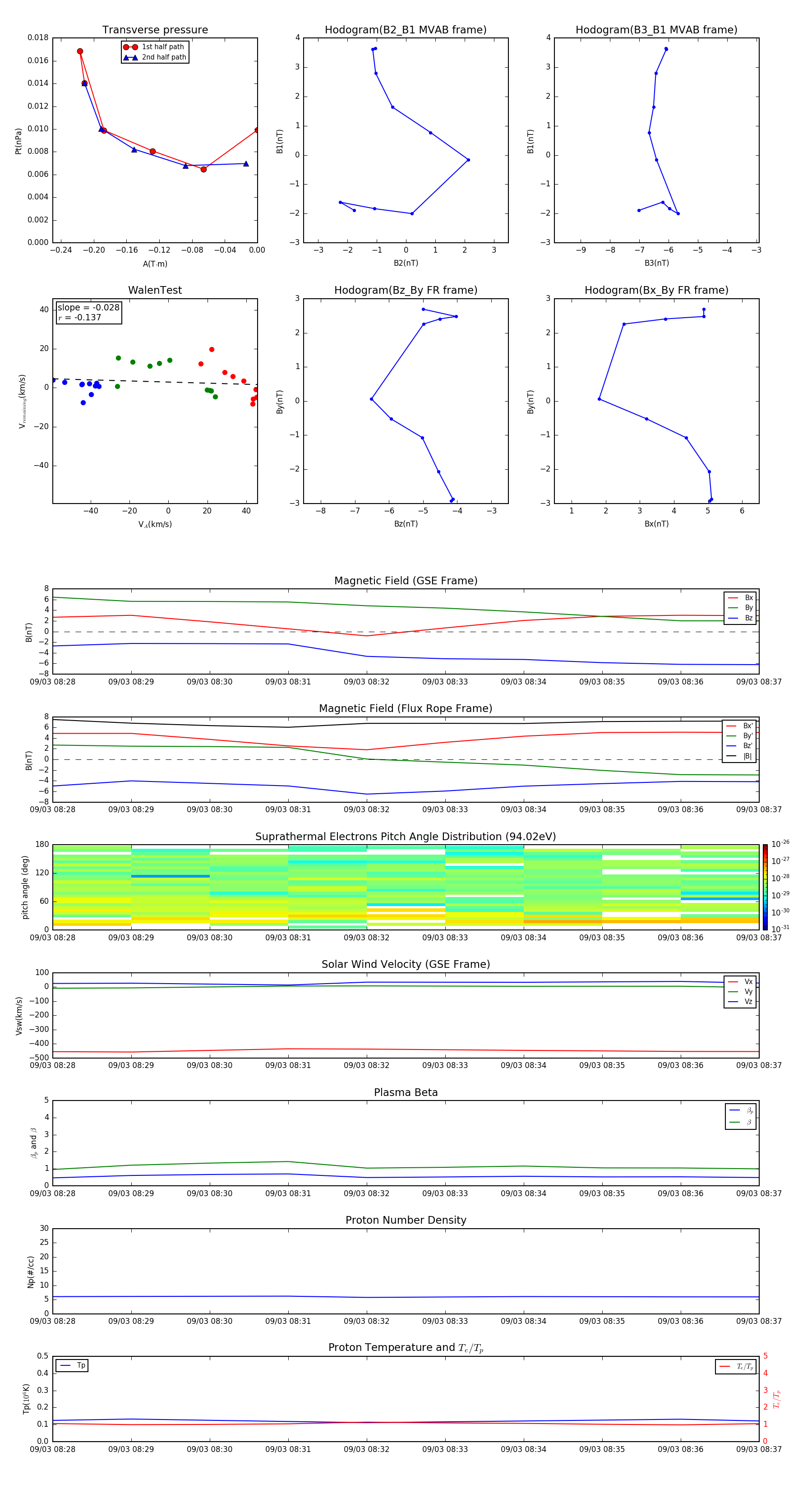
Task: Click the 'Plasma Beta' plot title
Action: (x=406, y=1092)
